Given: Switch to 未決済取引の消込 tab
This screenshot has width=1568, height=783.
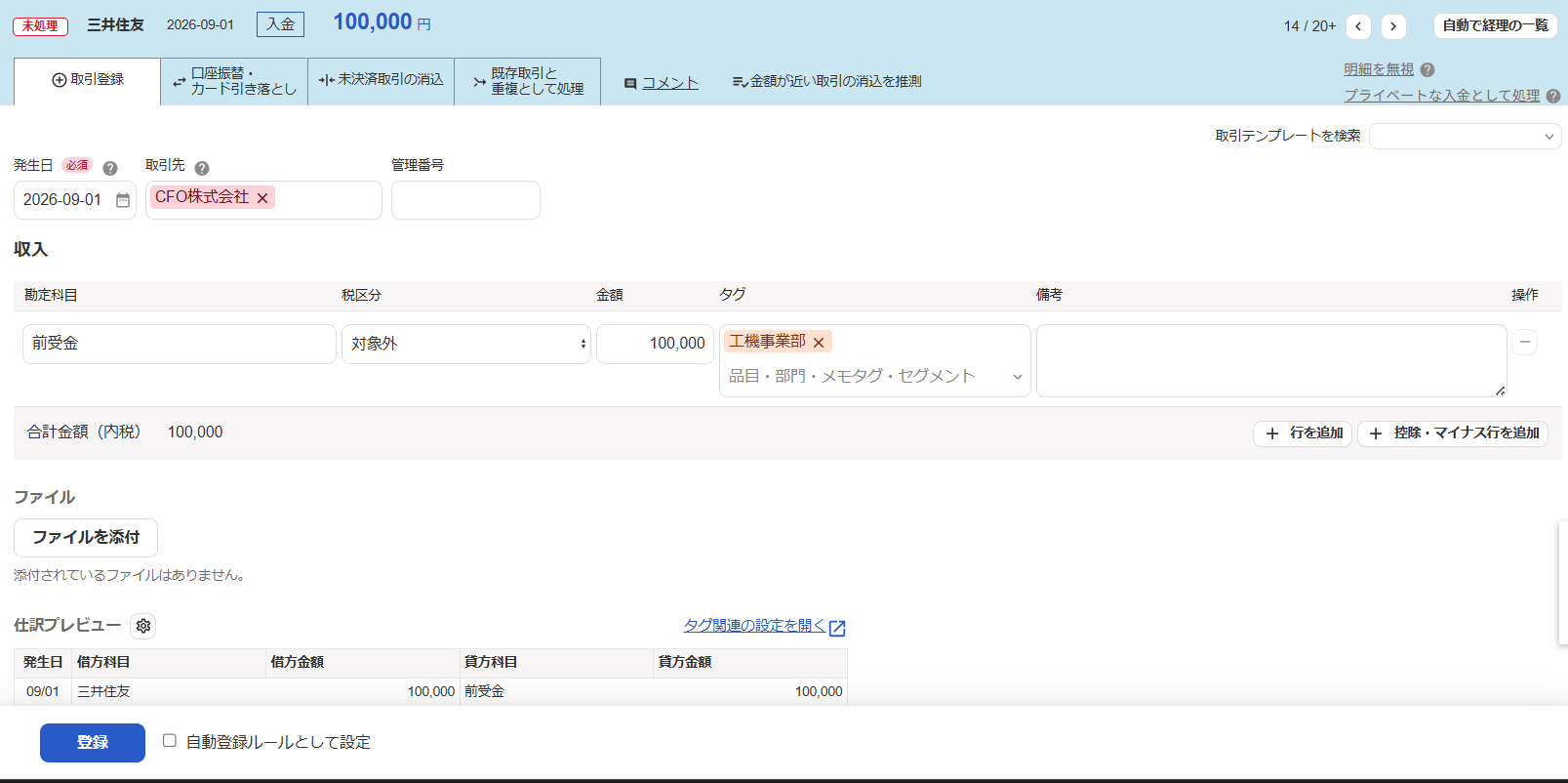Looking at the screenshot, I should (x=382, y=81).
